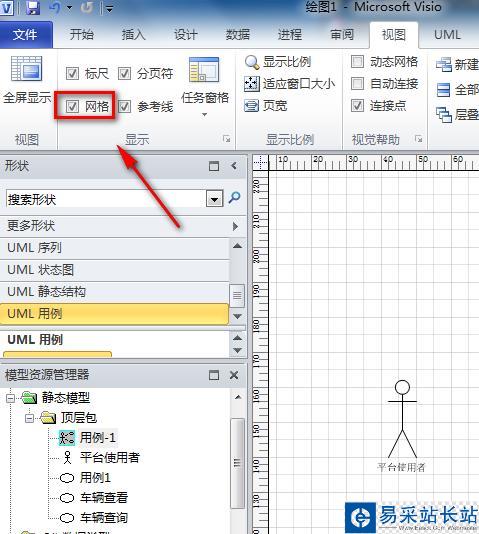Click the 新建 new window icon

coord(444,64)
